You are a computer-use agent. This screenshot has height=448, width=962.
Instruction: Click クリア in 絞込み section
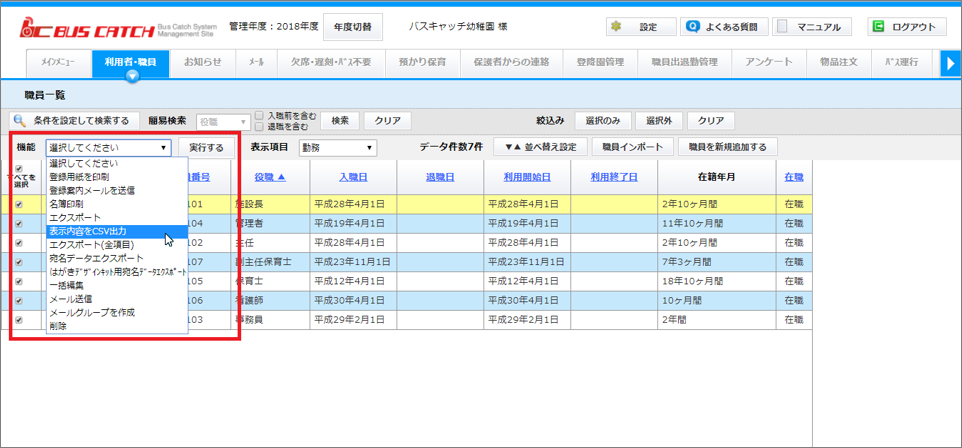(710, 121)
